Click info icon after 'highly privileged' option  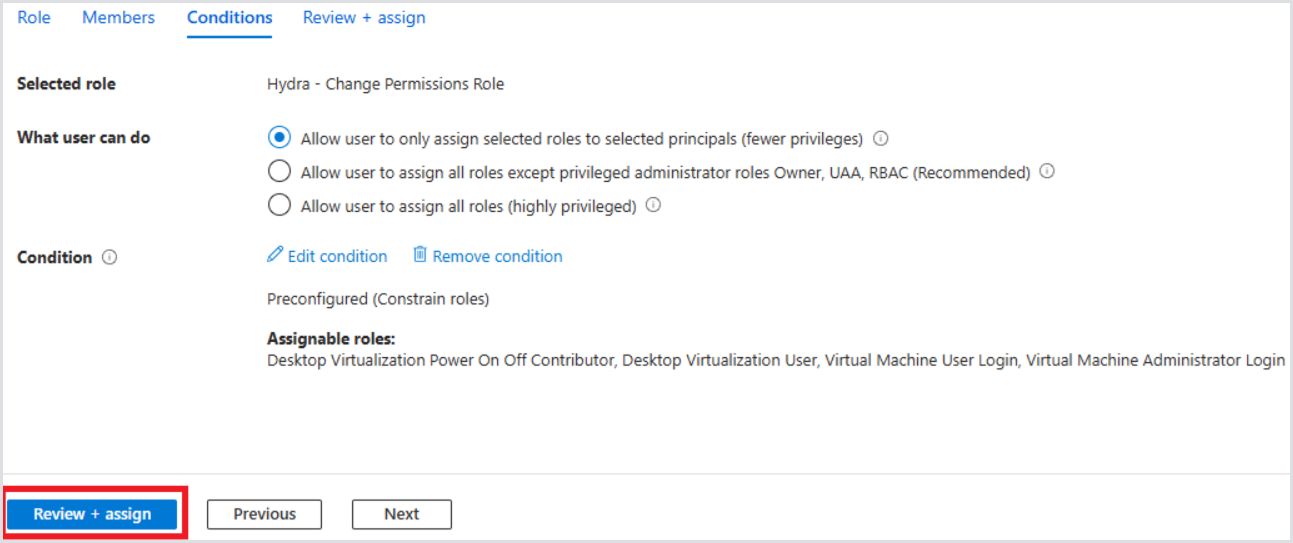coord(653,206)
